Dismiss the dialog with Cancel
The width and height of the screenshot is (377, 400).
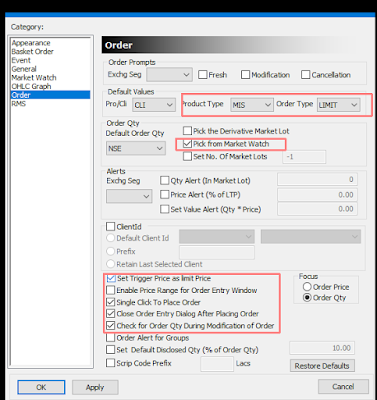343,387
